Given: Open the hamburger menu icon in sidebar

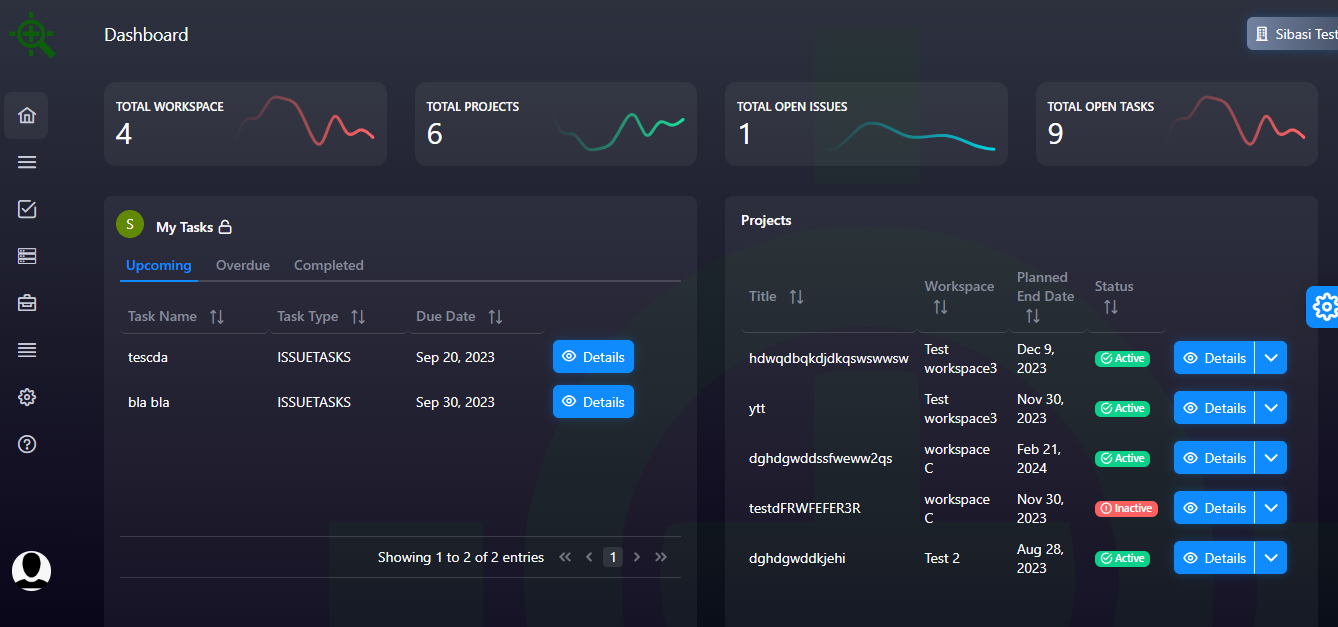Looking at the screenshot, I should coord(27,162).
